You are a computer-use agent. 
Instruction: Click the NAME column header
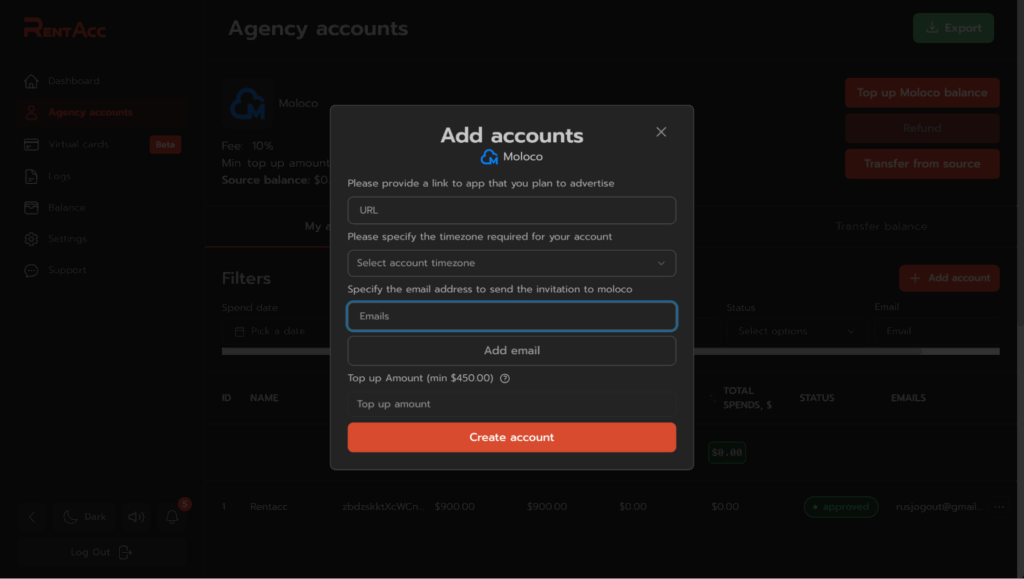pyautogui.click(x=264, y=398)
